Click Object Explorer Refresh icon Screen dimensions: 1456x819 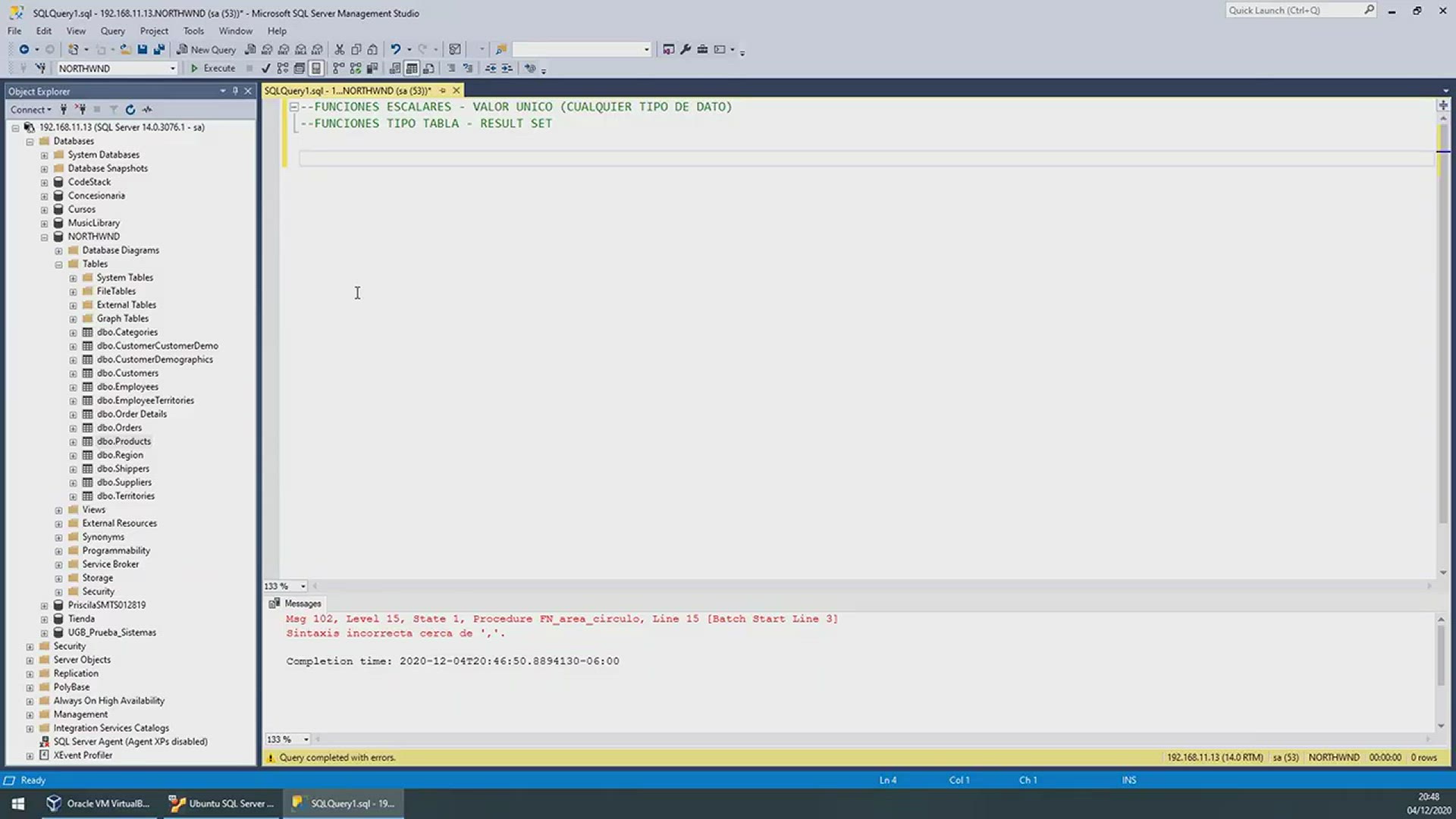[130, 109]
